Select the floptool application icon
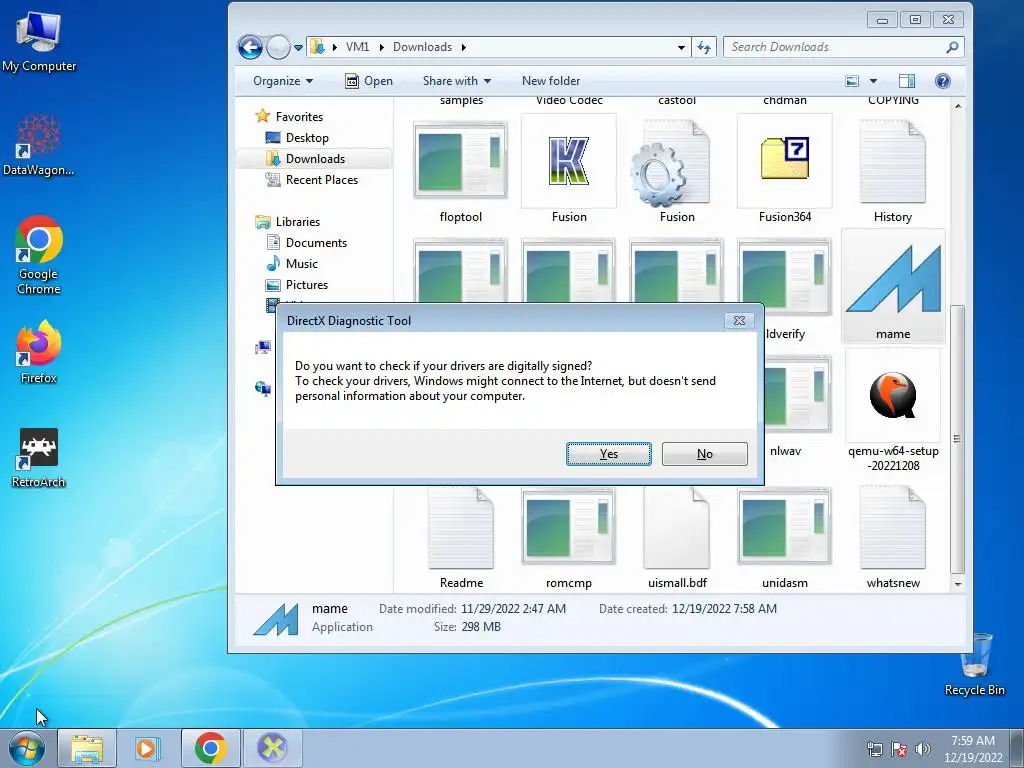This screenshot has height=768, width=1024. click(x=460, y=160)
